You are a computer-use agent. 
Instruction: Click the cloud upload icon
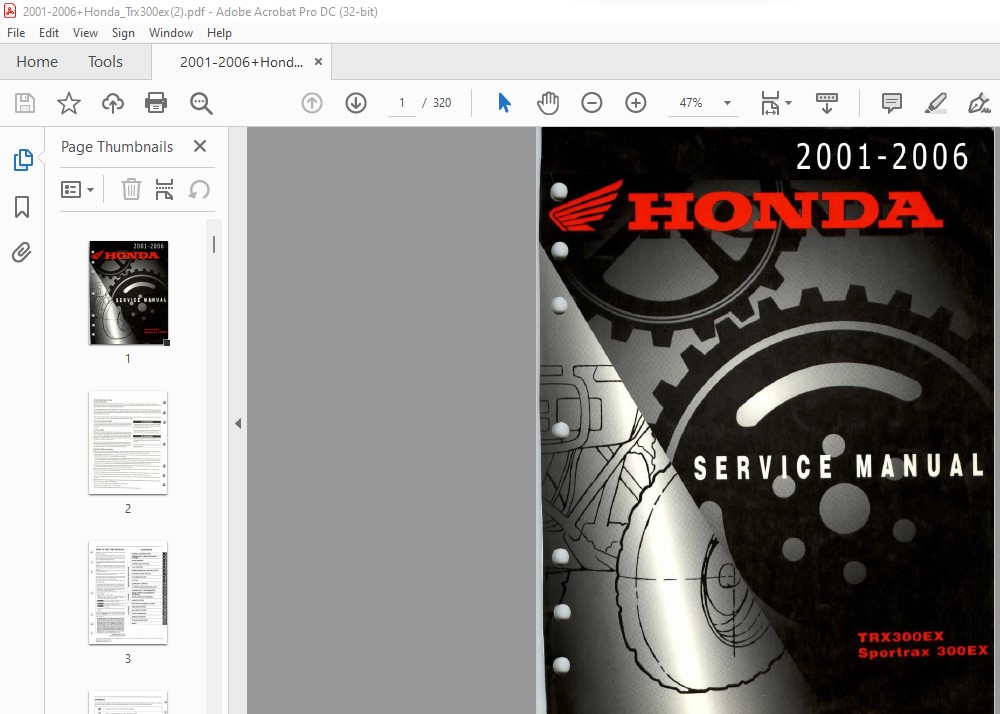(113, 103)
